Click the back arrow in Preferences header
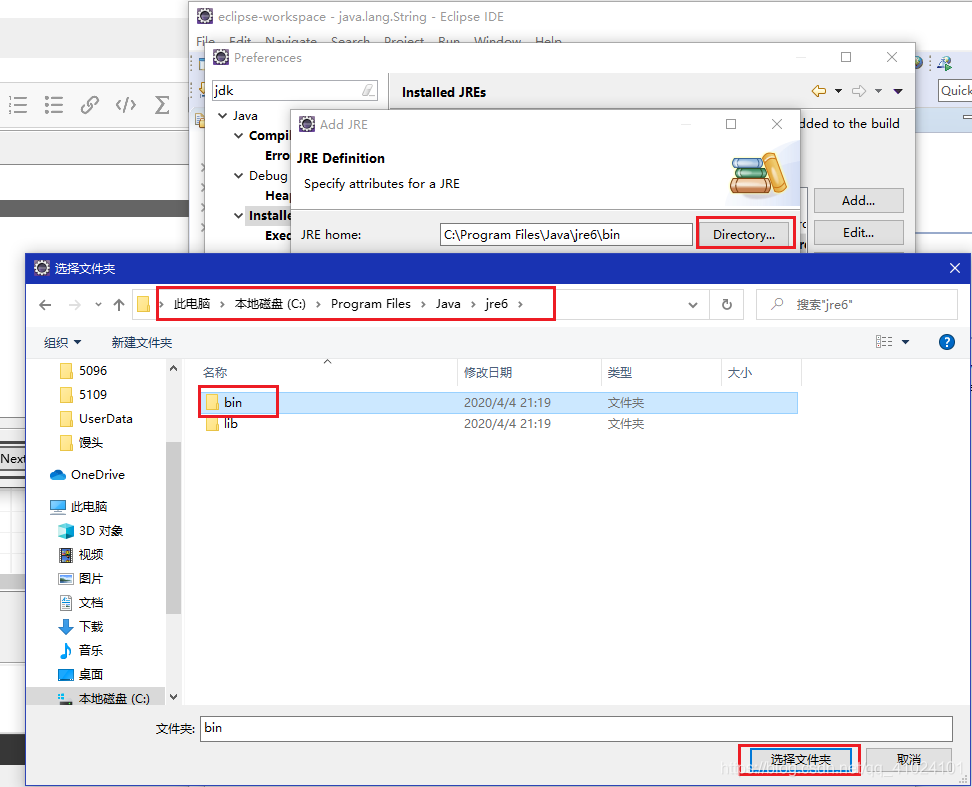 pyautogui.click(x=819, y=91)
